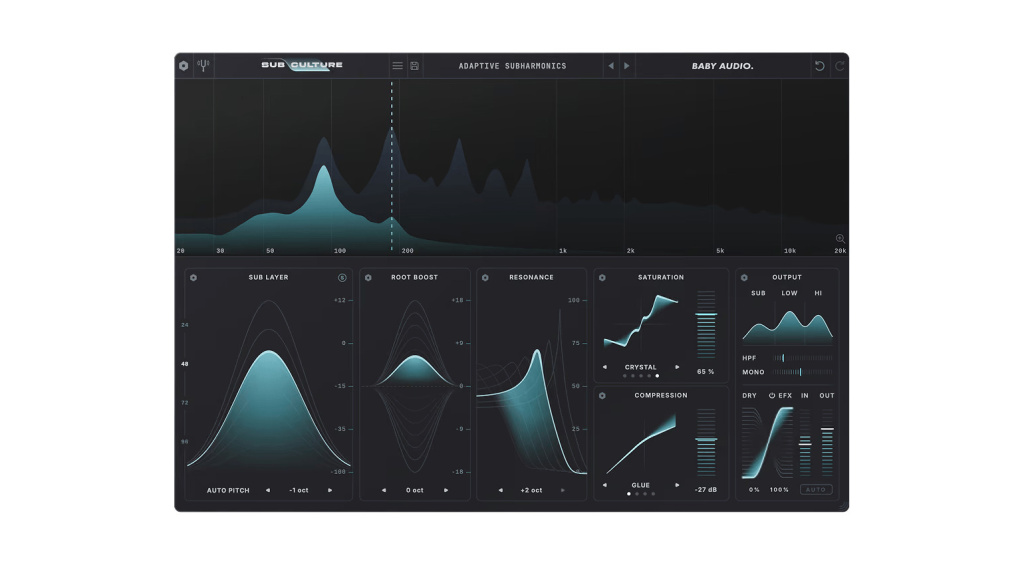Open the ADAPTIVE SUBHARMONICS preset name

513,66
